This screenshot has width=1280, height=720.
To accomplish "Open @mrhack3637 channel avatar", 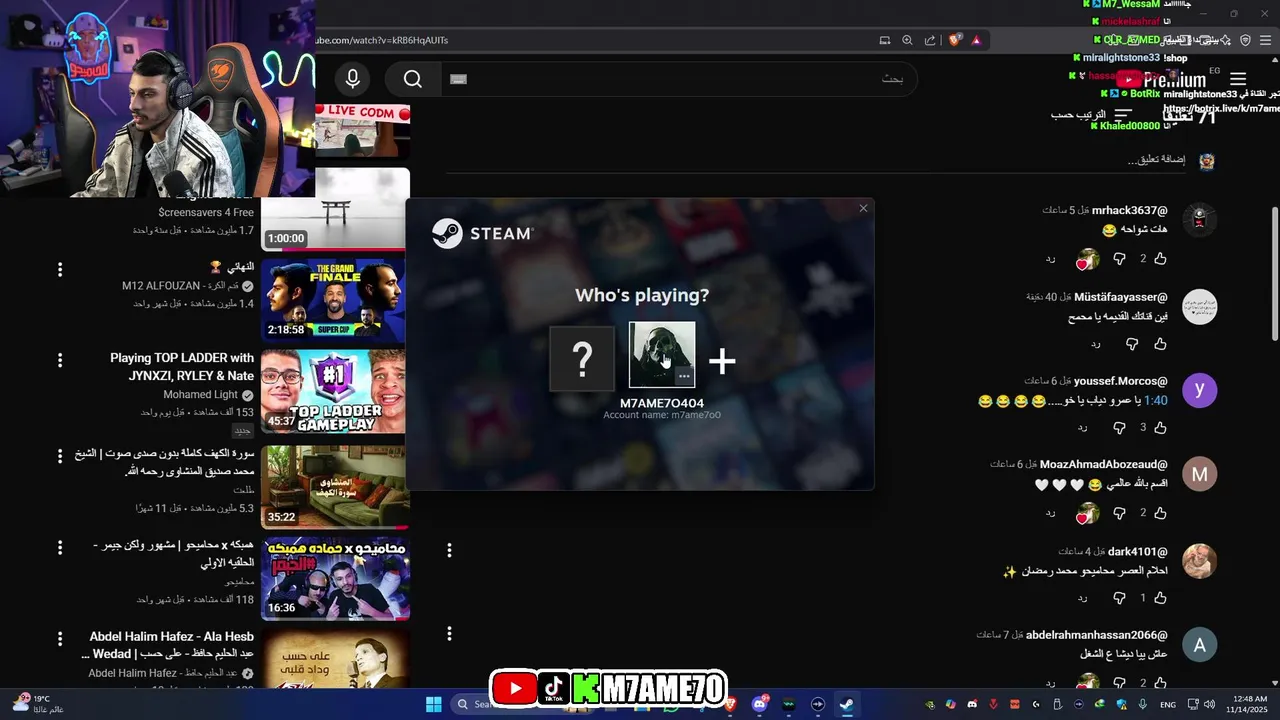I will point(1199,220).
